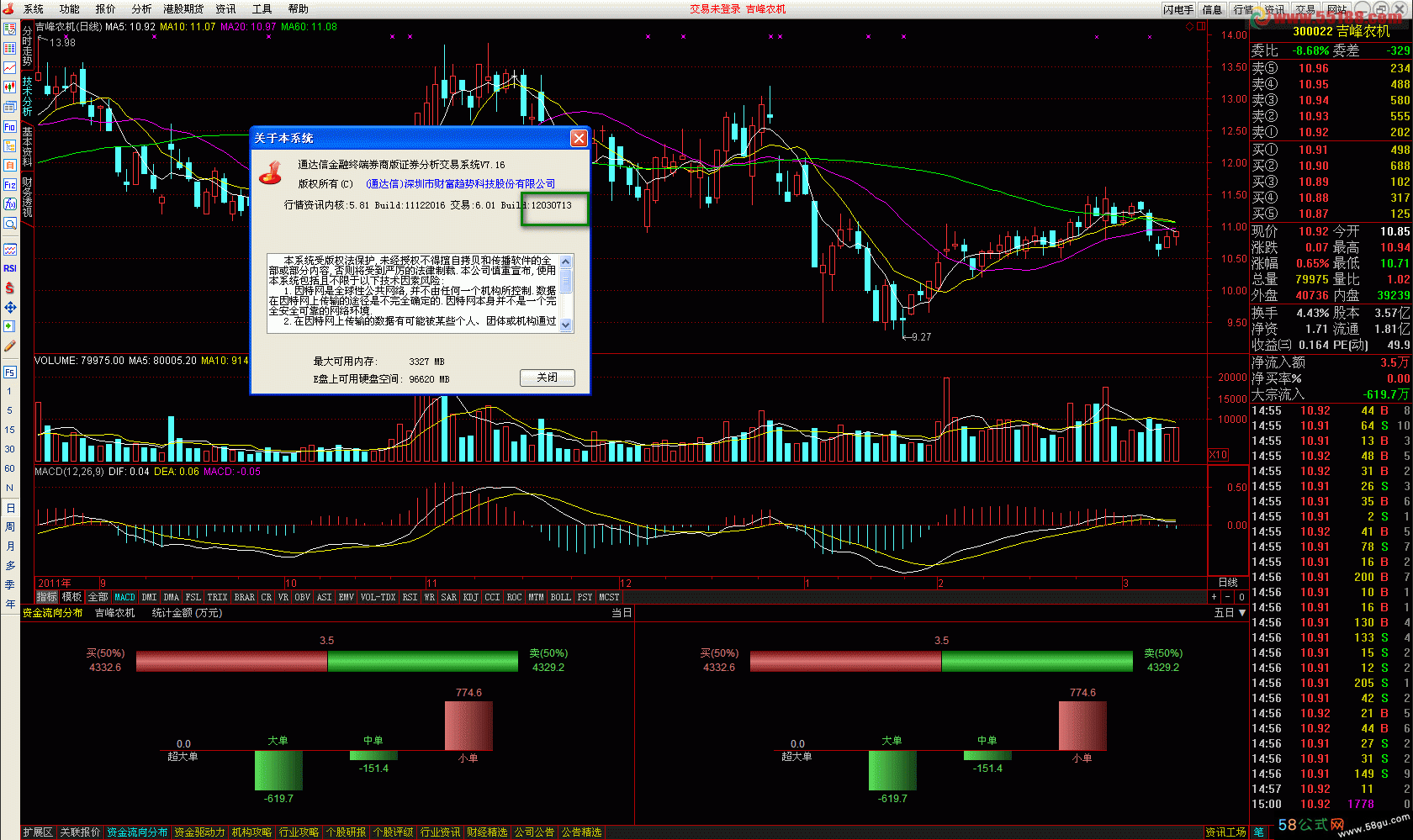1413x840 pixels.
Task: Select the green arrow import icon
Action: point(10,326)
